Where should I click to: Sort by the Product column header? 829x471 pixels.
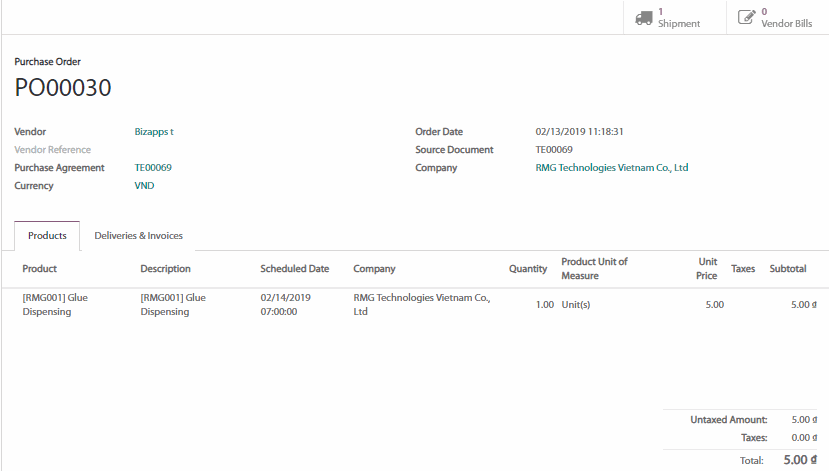40,269
